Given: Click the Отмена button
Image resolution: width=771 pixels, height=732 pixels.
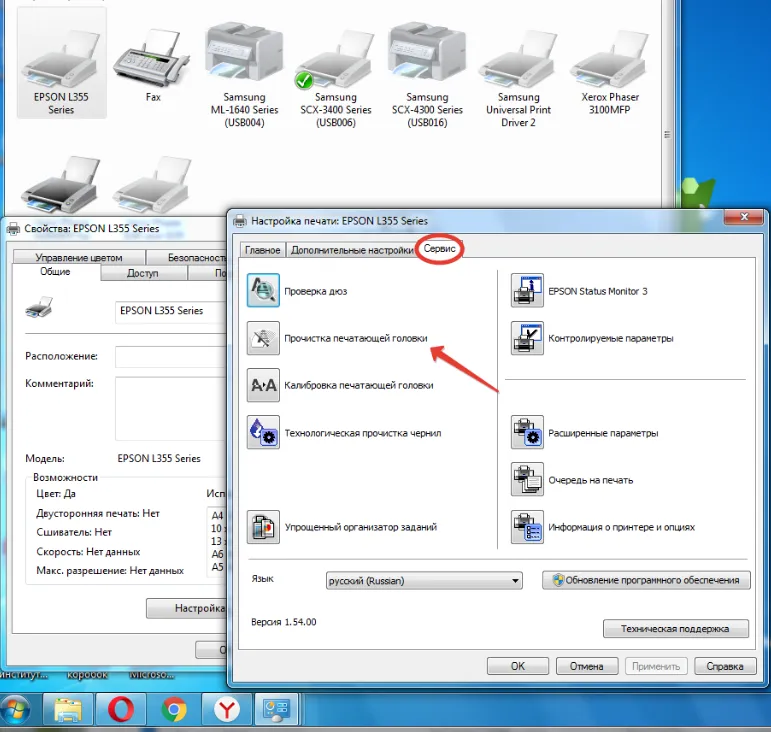Looking at the screenshot, I should tap(586, 666).
